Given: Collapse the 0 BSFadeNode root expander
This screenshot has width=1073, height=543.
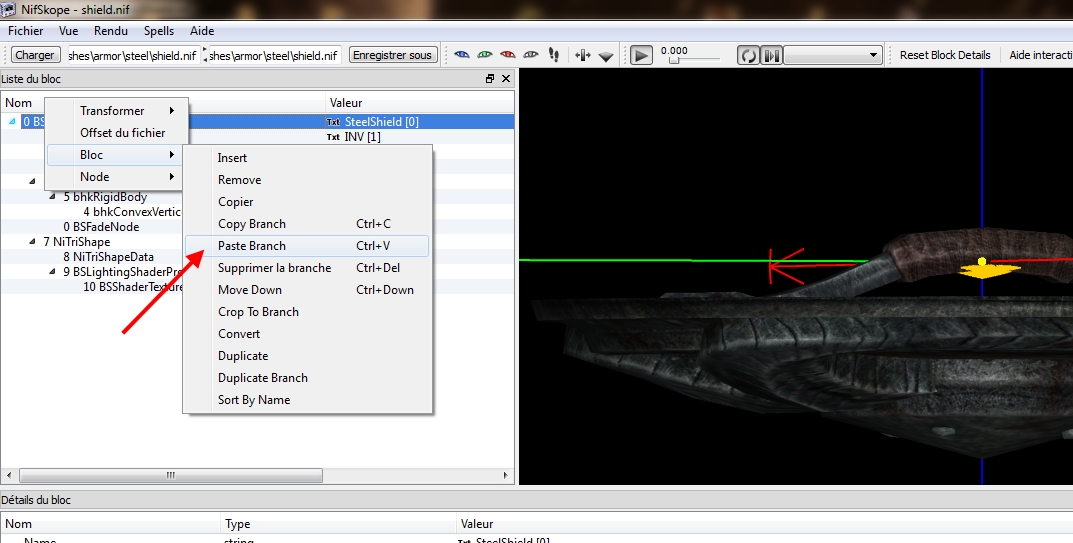Looking at the screenshot, I should tap(12, 121).
